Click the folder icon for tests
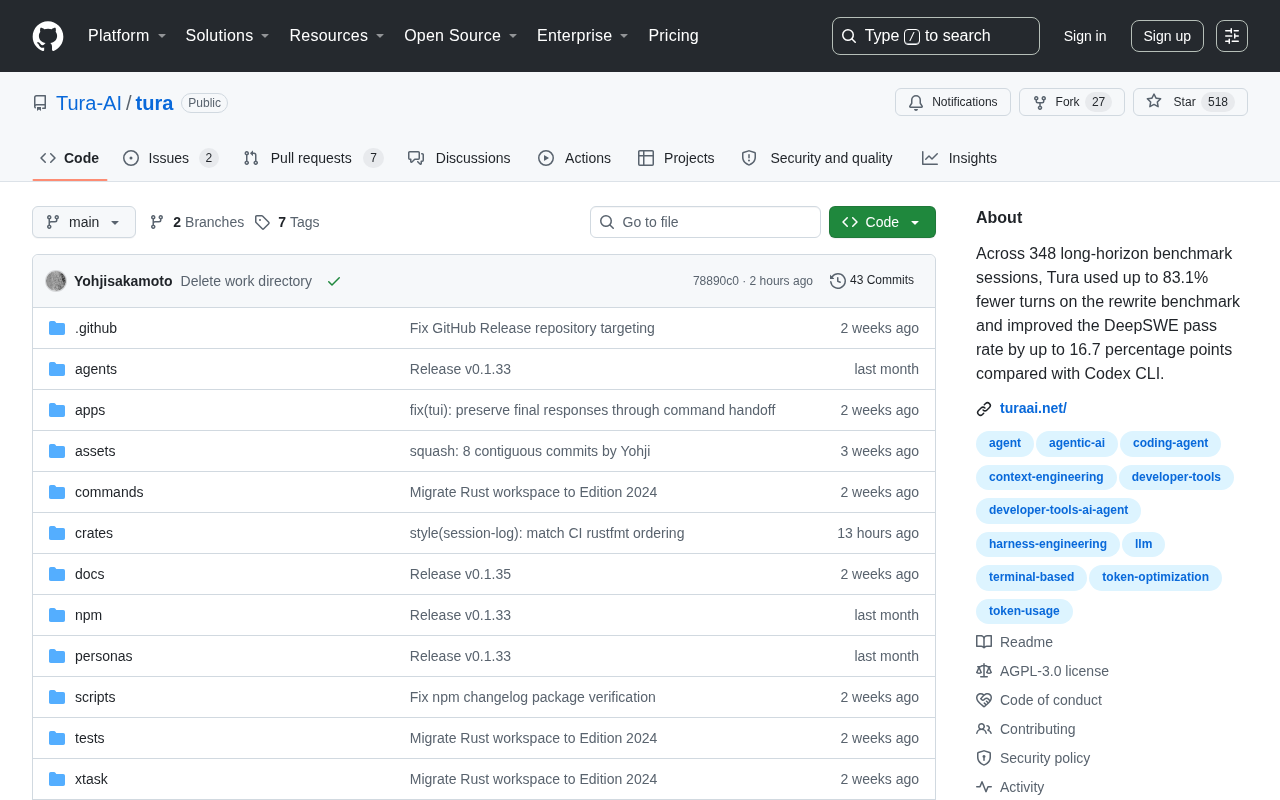 point(57,738)
